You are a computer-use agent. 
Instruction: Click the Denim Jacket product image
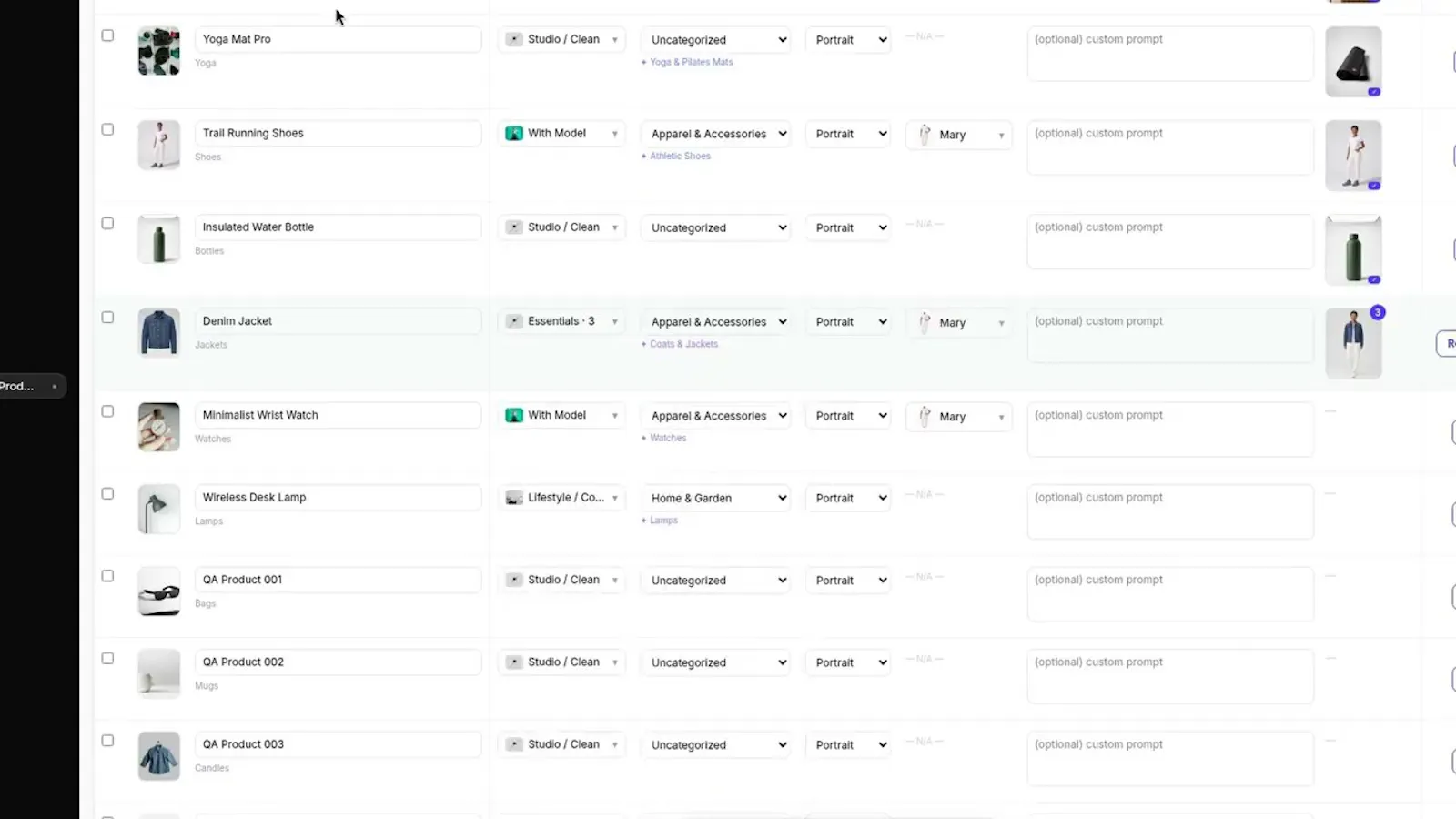(158, 332)
